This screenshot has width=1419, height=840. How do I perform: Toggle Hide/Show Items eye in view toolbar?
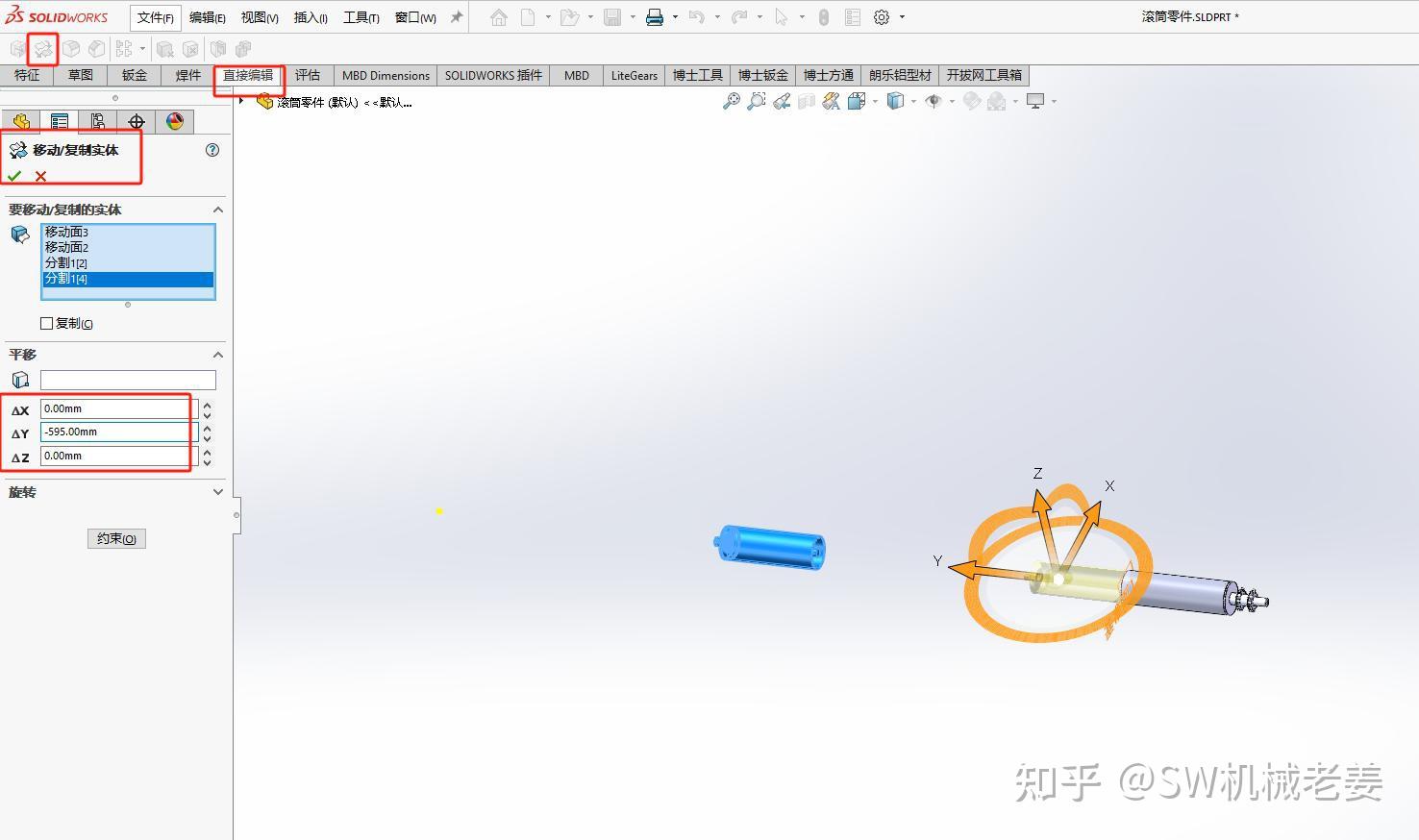point(932,100)
